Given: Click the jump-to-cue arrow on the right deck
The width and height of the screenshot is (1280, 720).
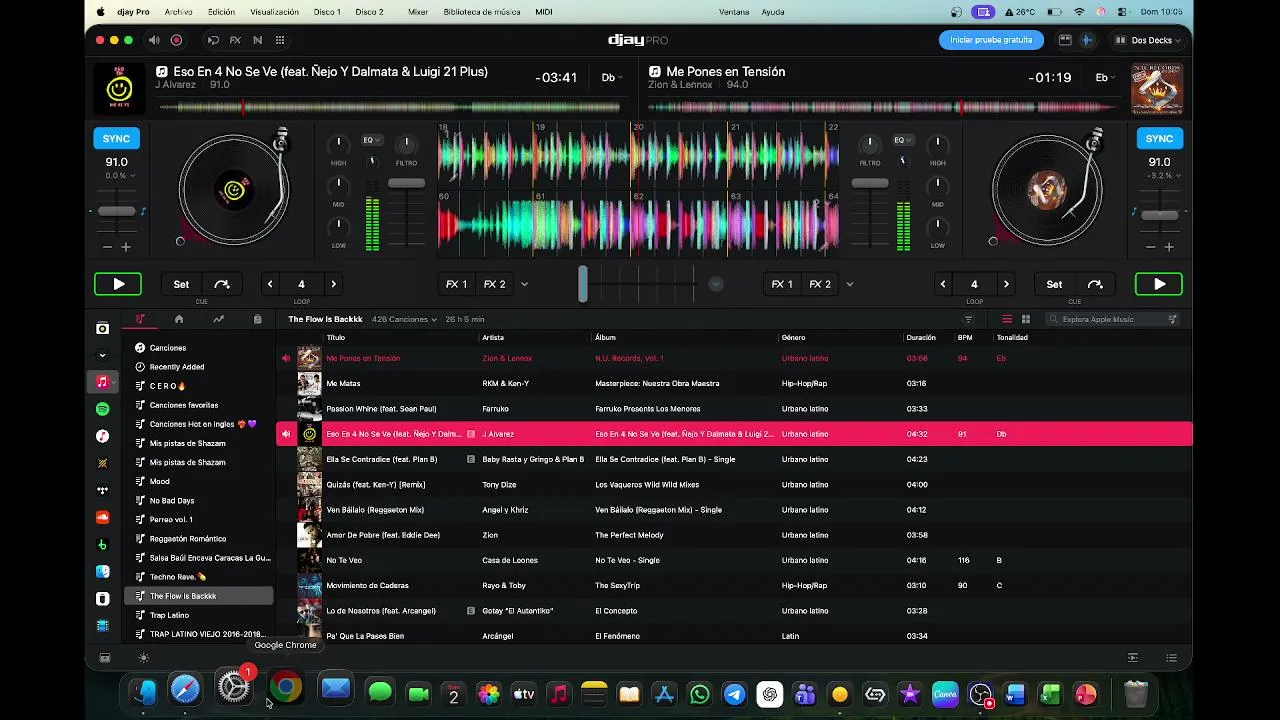Looking at the screenshot, I should pos(1095,284).
